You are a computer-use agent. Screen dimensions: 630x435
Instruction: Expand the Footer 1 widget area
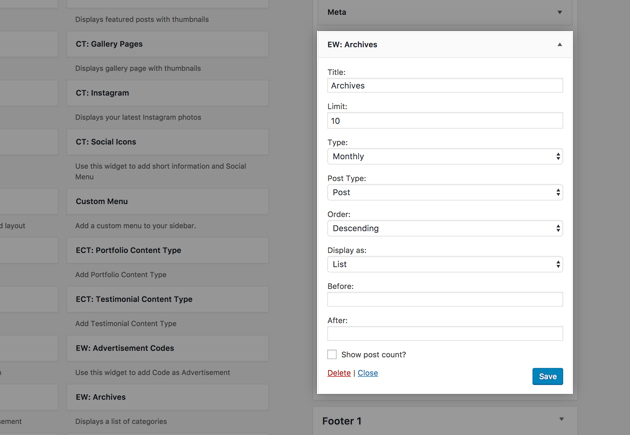tap(561, 420)
